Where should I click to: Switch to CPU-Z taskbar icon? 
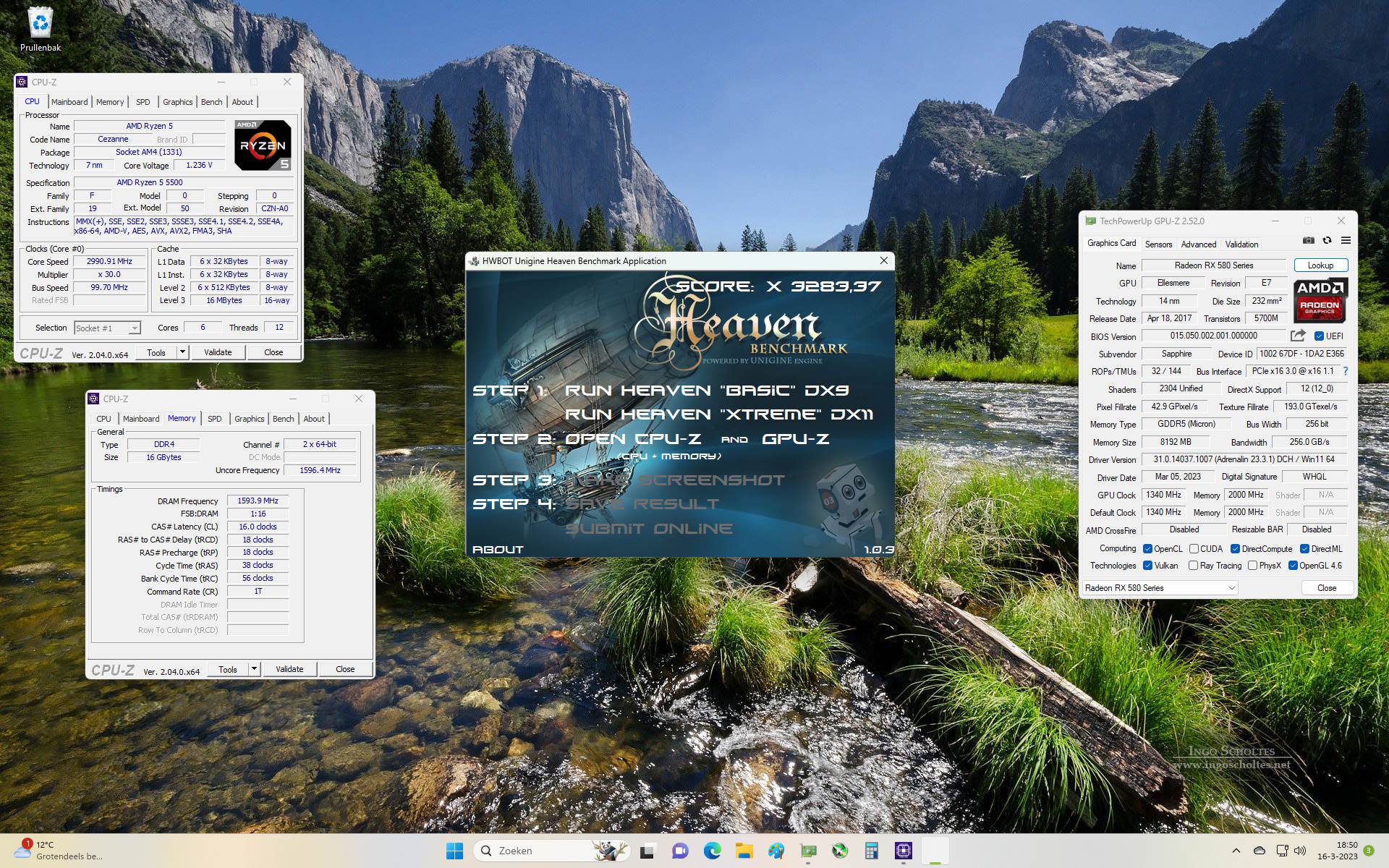[x=904, y=851]
